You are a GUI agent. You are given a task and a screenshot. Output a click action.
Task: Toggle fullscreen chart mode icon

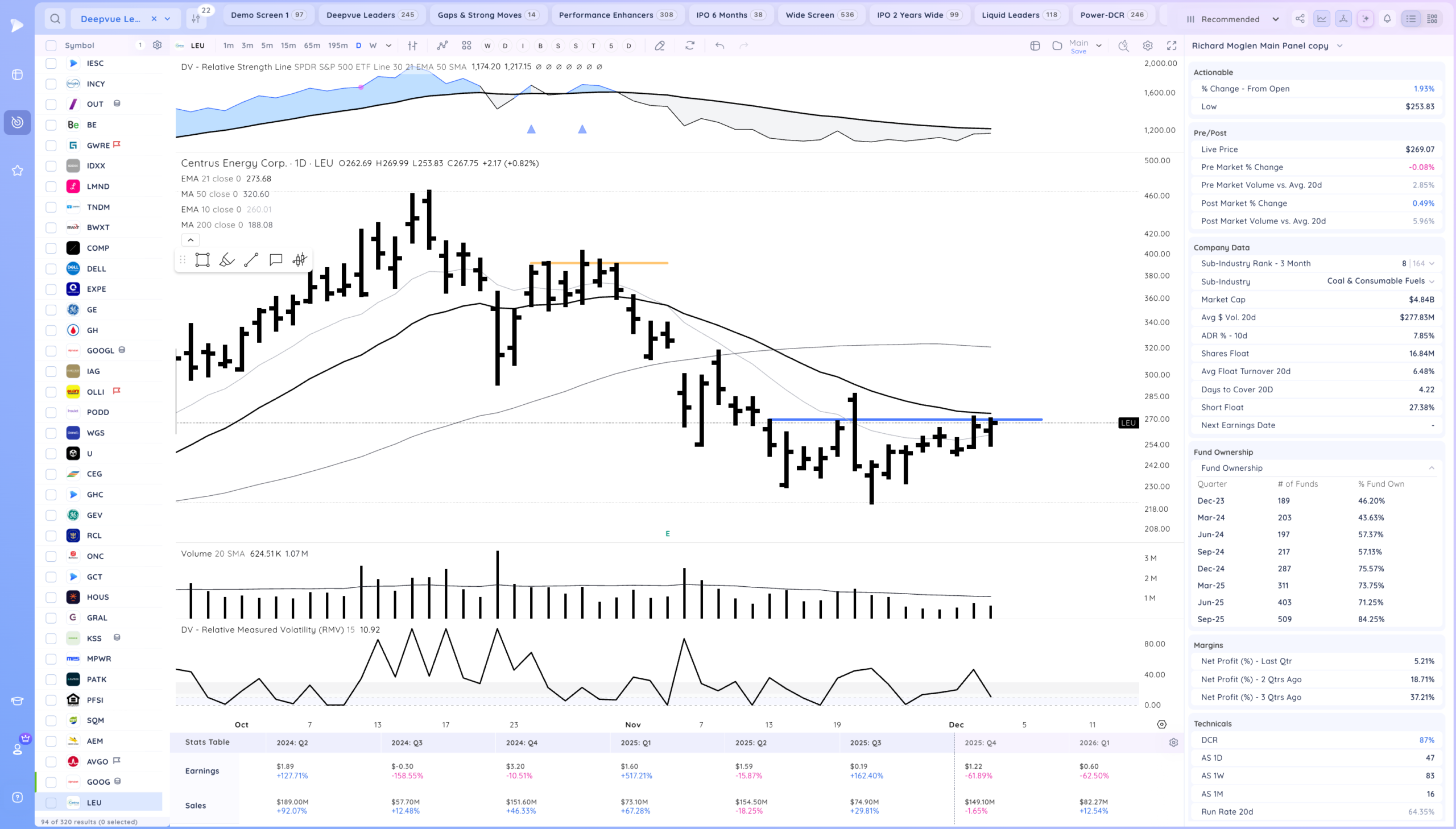pos(1171,45)
